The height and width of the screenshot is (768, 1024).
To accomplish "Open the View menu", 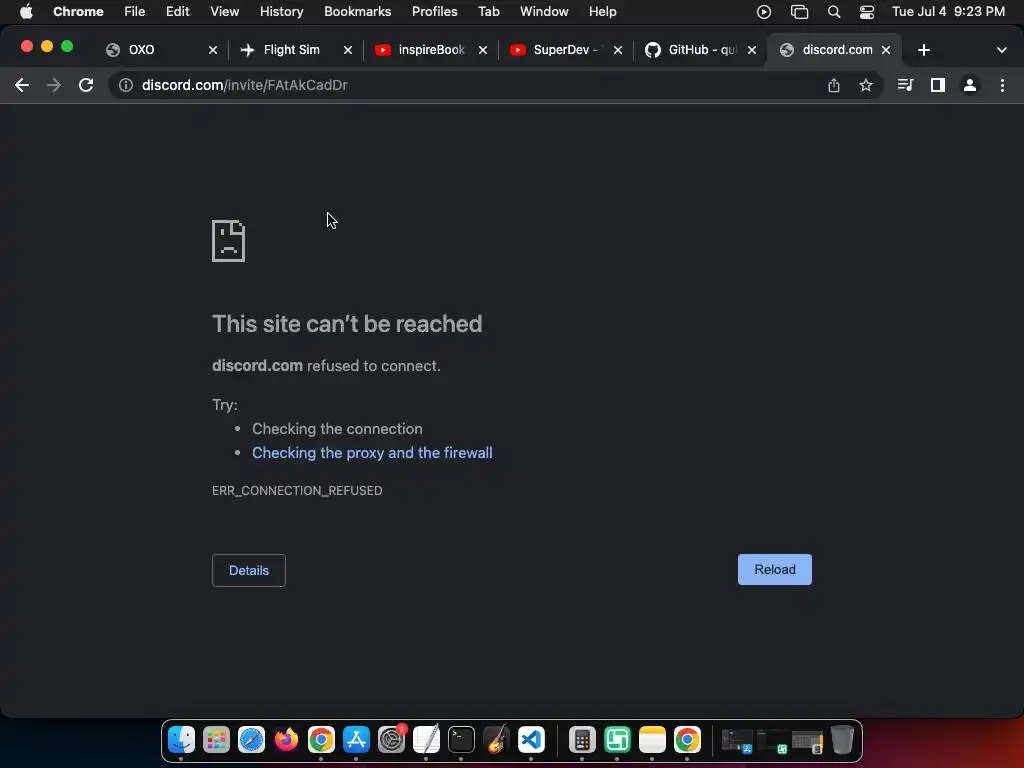I will coord(225,12).
